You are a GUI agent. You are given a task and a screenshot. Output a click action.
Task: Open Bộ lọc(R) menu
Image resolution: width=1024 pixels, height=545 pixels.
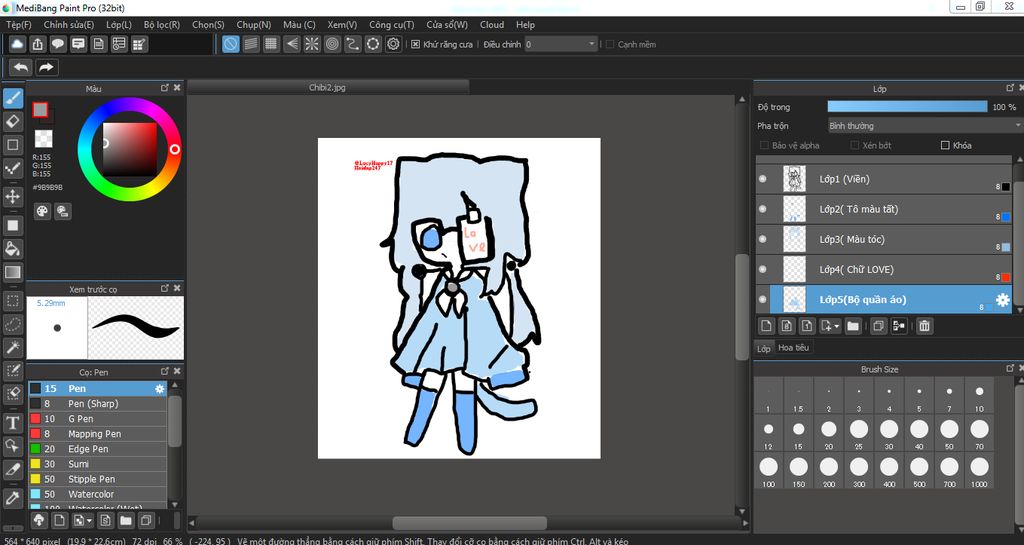pyautogui.click(x=162, y=25)
